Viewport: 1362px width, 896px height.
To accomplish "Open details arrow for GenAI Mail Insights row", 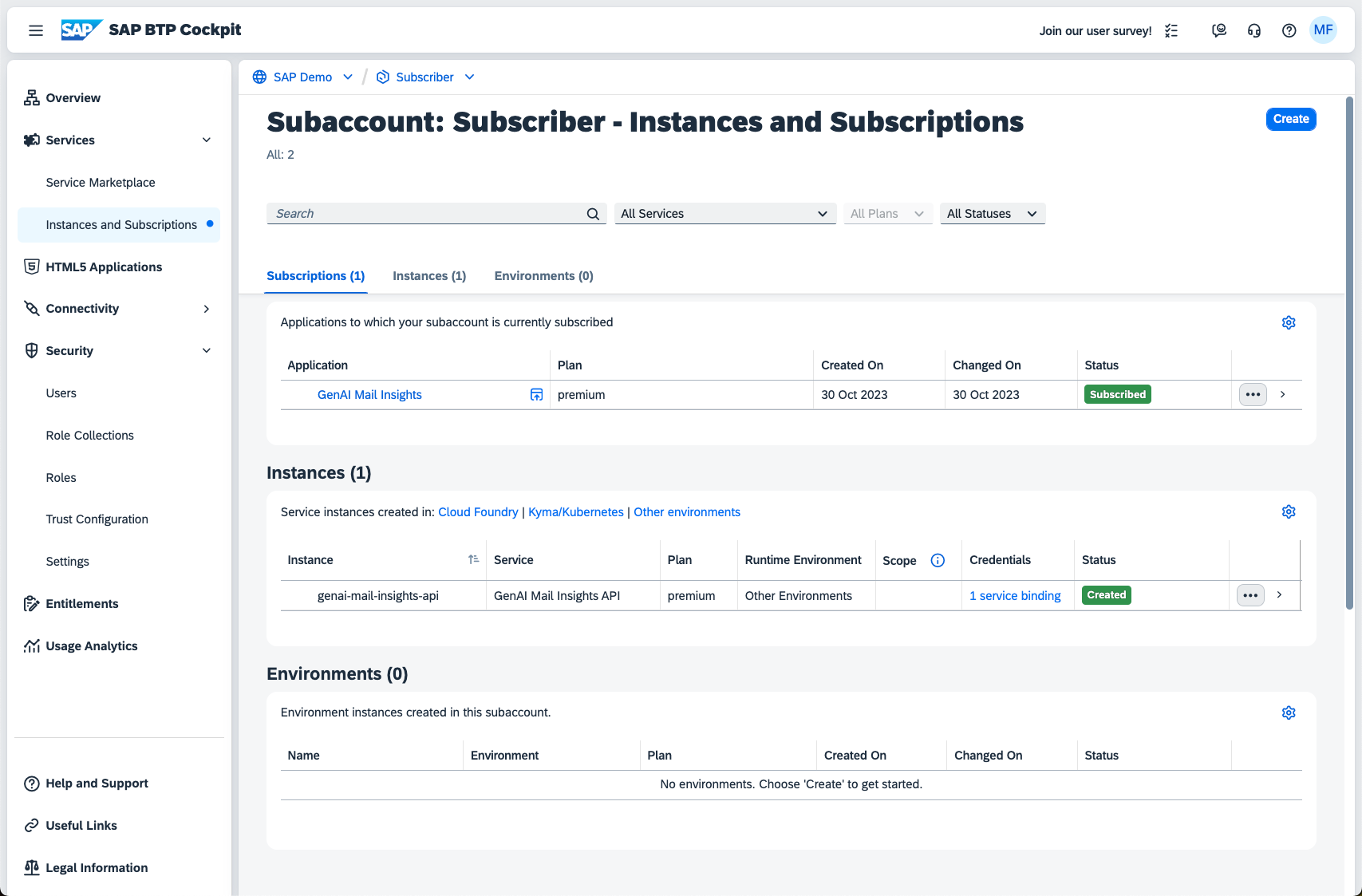I will pyautogui.click(x=1283, y=394).
